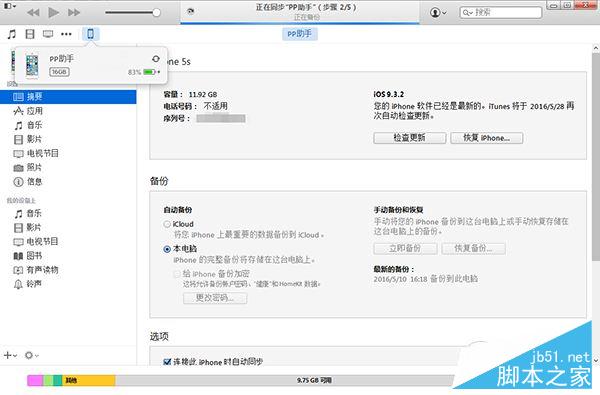
Task: Open the account user icon dropdown
Action: tap(438, 13)
